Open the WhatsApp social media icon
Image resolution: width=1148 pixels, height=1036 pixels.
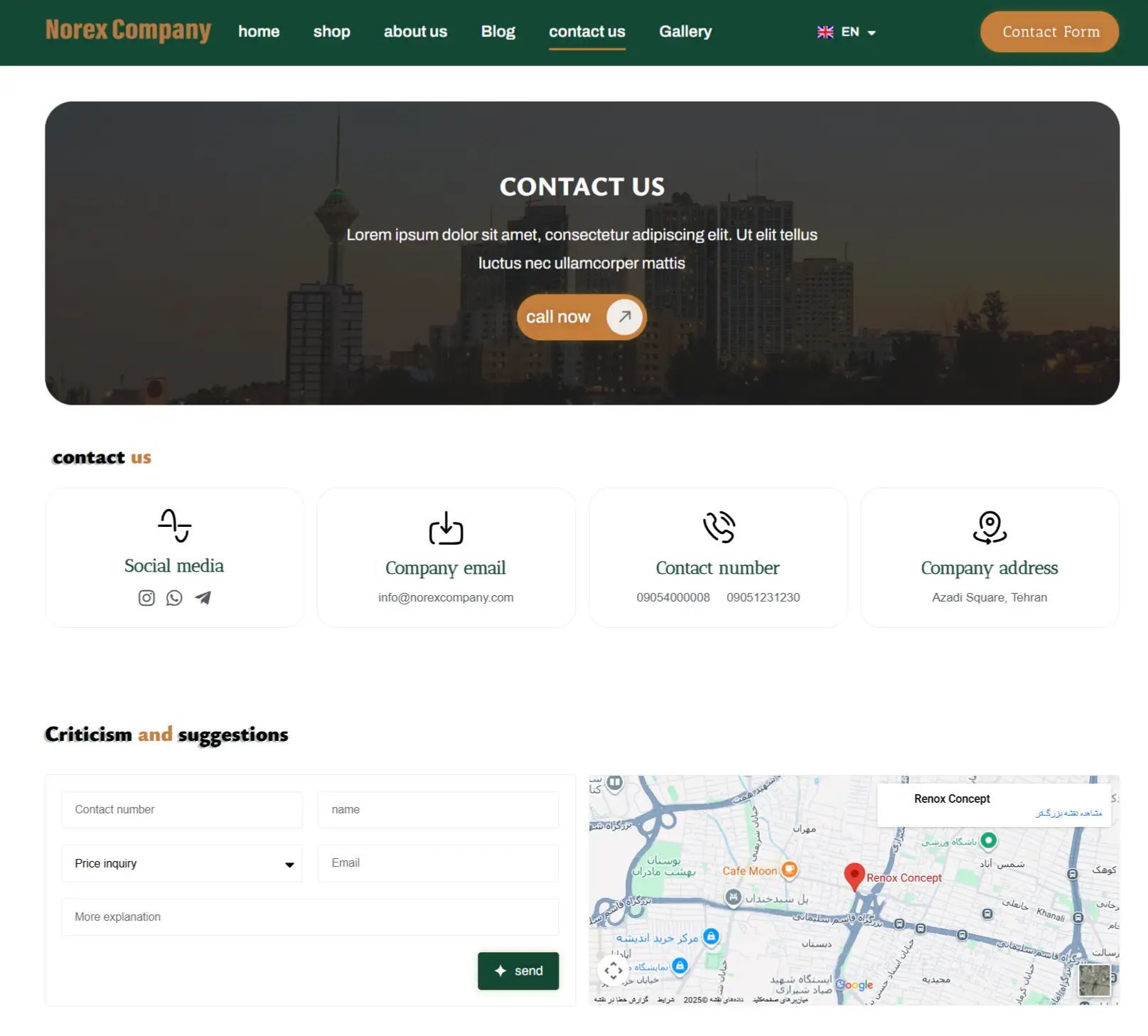(x=174, y=598)
